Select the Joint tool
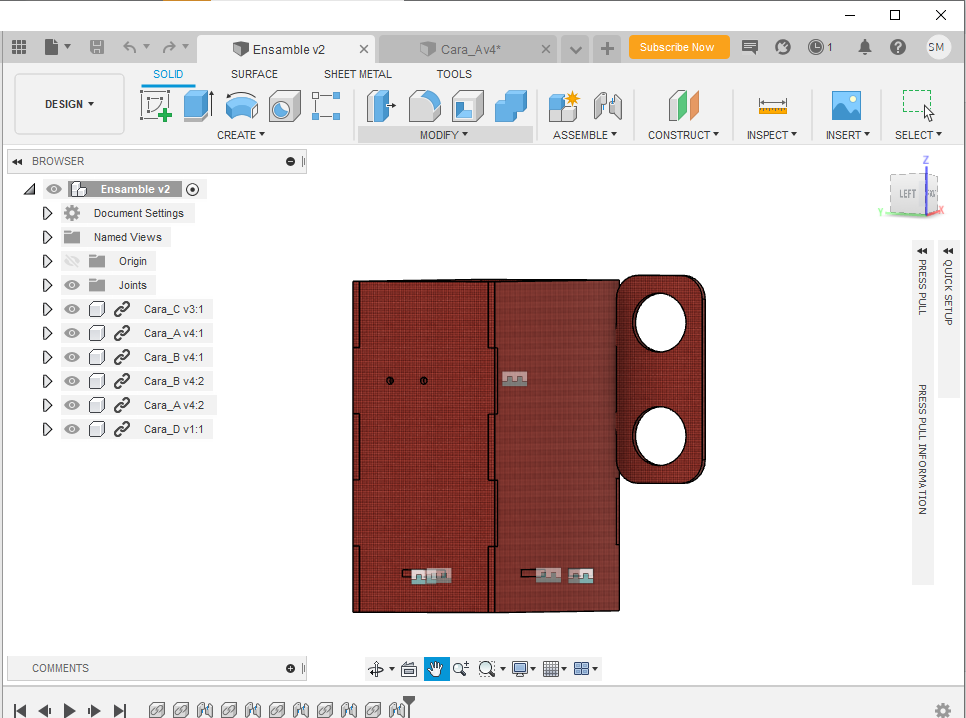Screen dimensions: 966x718 coord(607,105)
